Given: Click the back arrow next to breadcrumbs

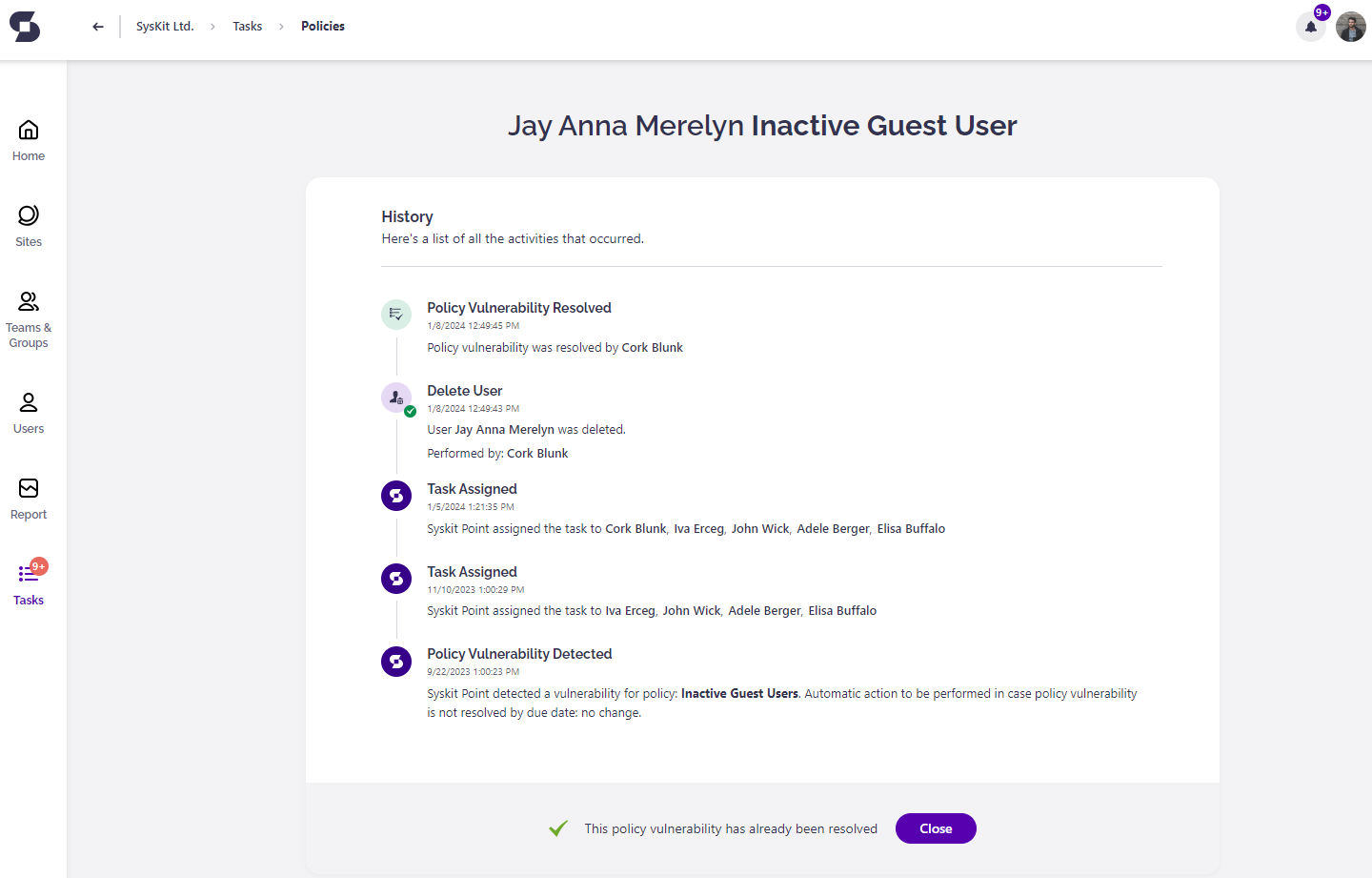Looking at the screenshot, I should pos(97,26).
